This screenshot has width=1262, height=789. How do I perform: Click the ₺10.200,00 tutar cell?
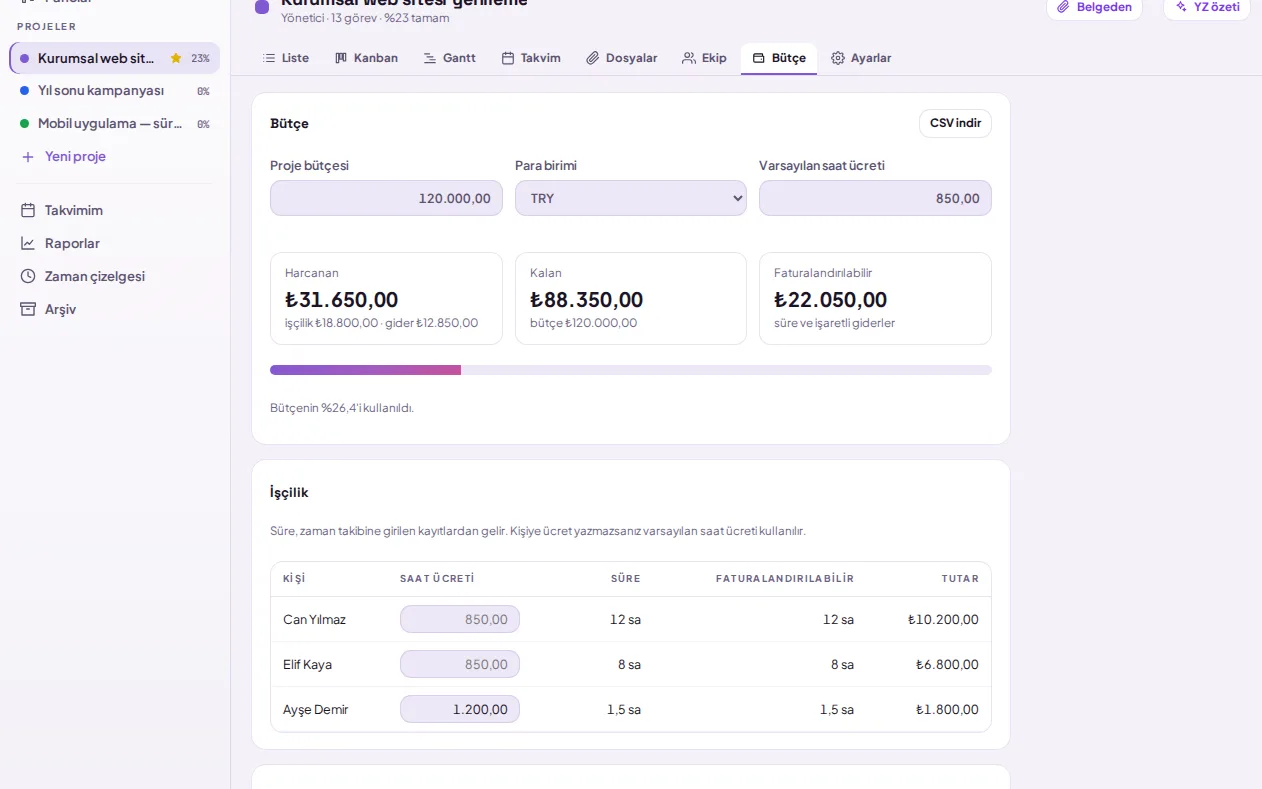pos(943,619)
